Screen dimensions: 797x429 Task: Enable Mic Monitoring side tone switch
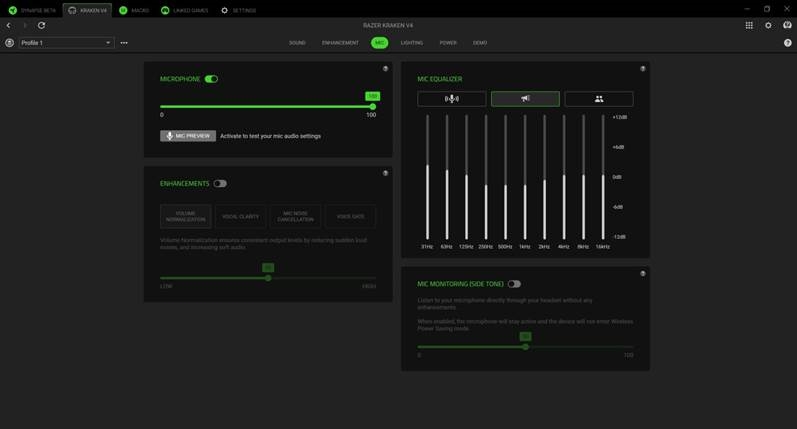pos(514,284)
